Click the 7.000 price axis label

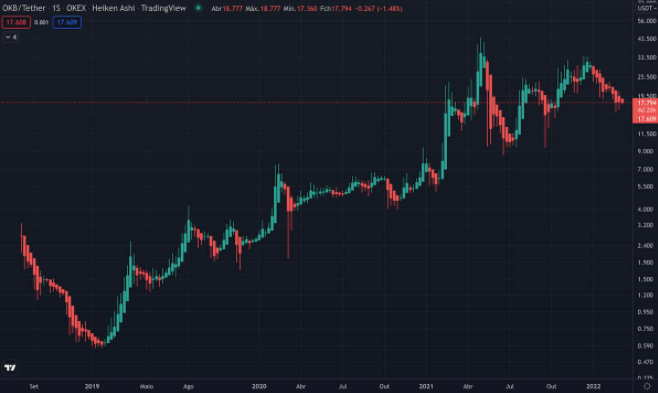(645, 169)
